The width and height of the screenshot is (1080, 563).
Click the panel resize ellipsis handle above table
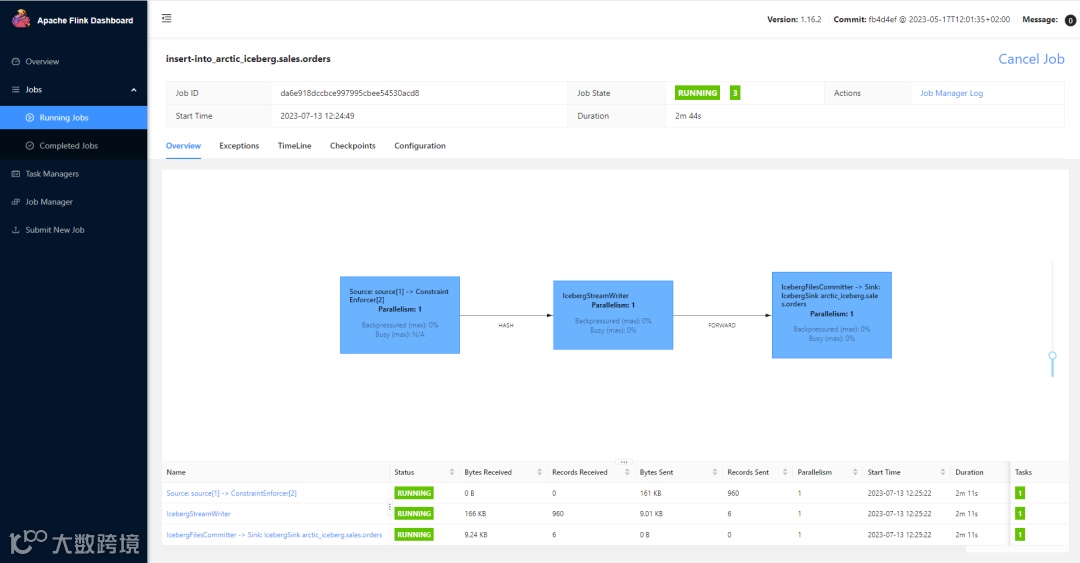623,462
